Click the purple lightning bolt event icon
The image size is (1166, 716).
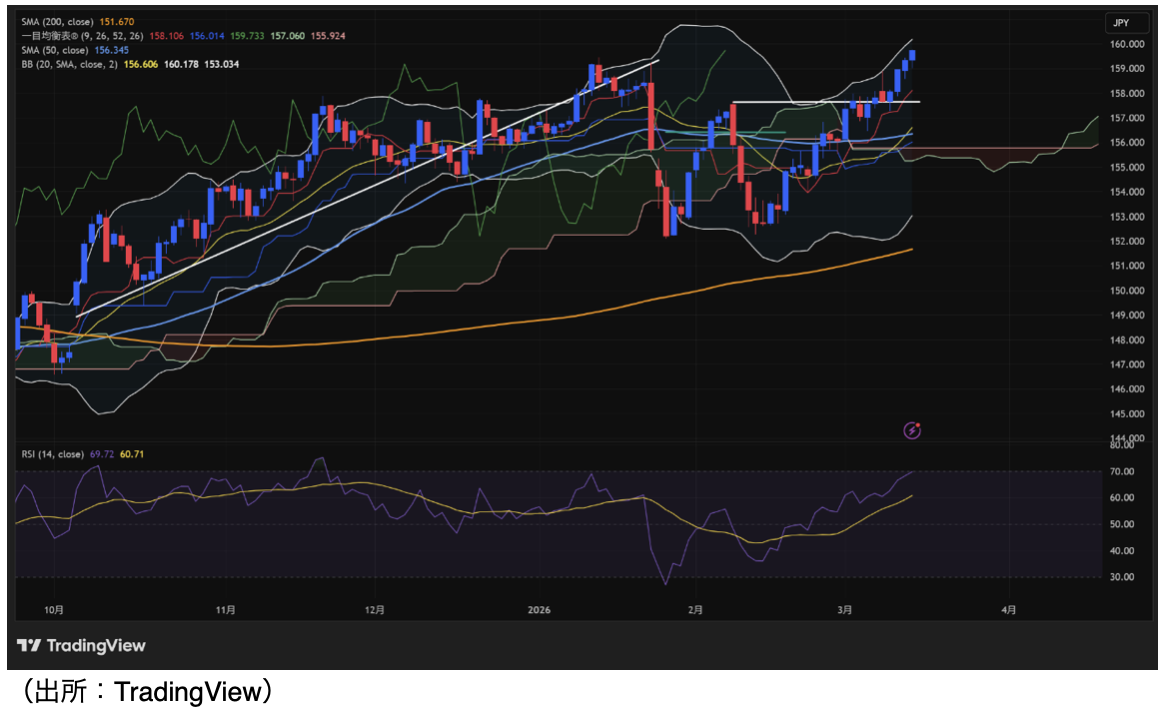912,431
